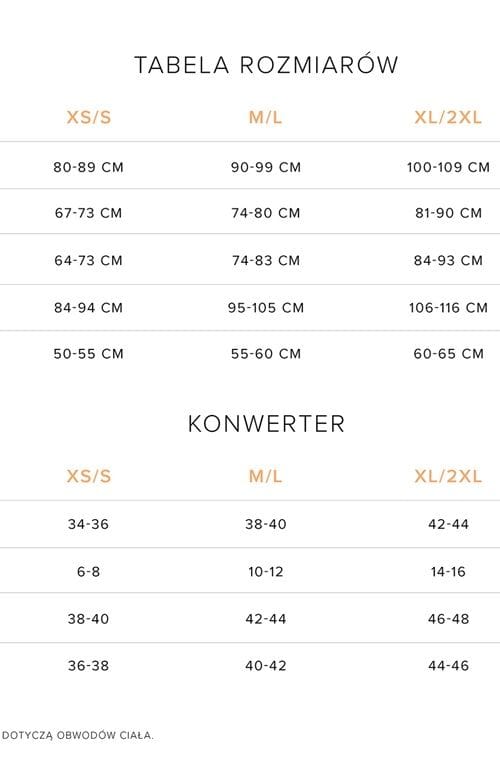
Task: Select the XS/S column header in size table
Action: 89,117
